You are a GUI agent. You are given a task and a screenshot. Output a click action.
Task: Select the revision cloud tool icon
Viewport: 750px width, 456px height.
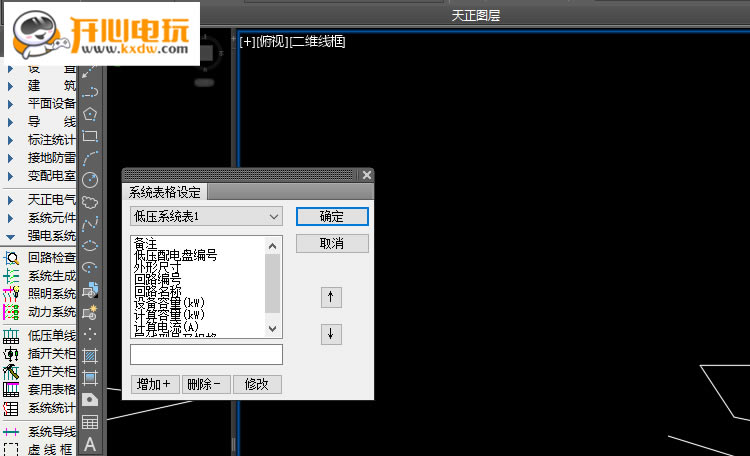click(90, 202)
